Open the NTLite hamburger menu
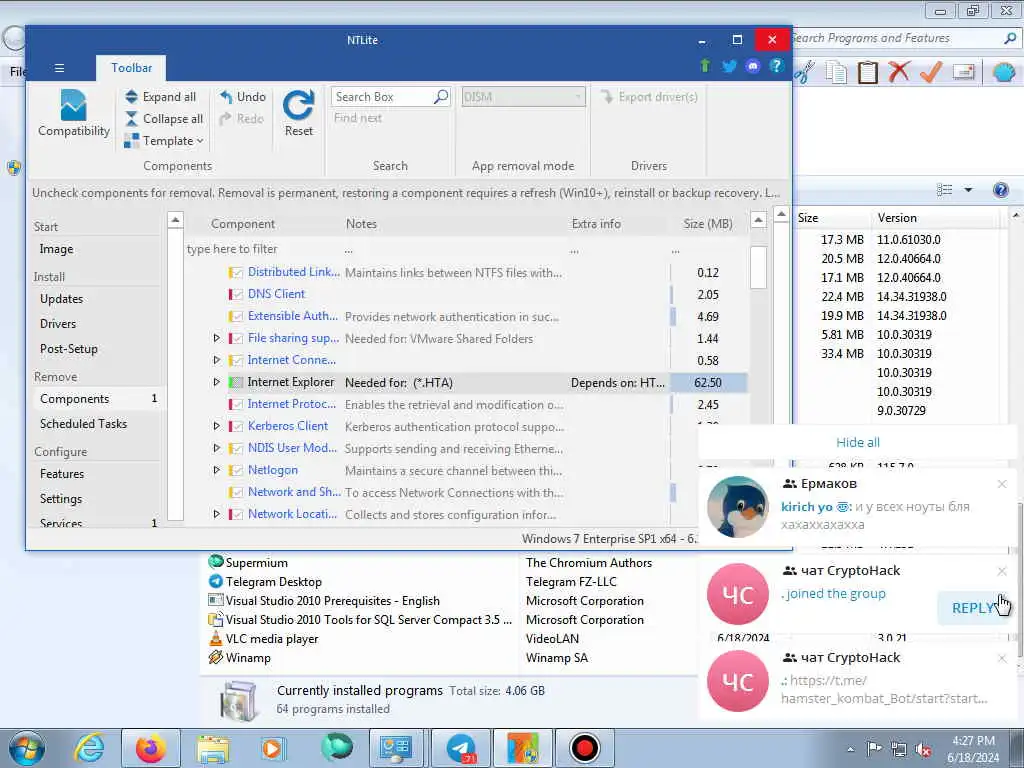 pyautogui.click(x=59, y=68)
